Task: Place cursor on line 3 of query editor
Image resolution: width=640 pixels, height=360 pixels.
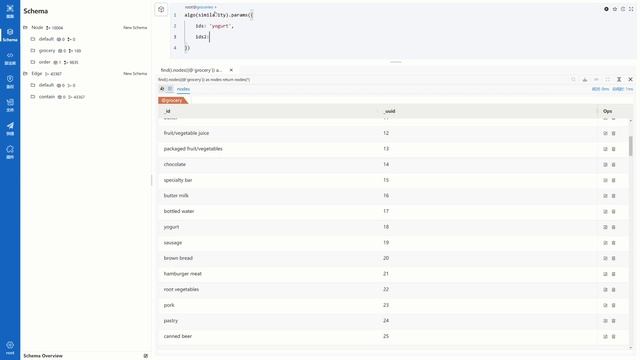Action: pos(402,37)
